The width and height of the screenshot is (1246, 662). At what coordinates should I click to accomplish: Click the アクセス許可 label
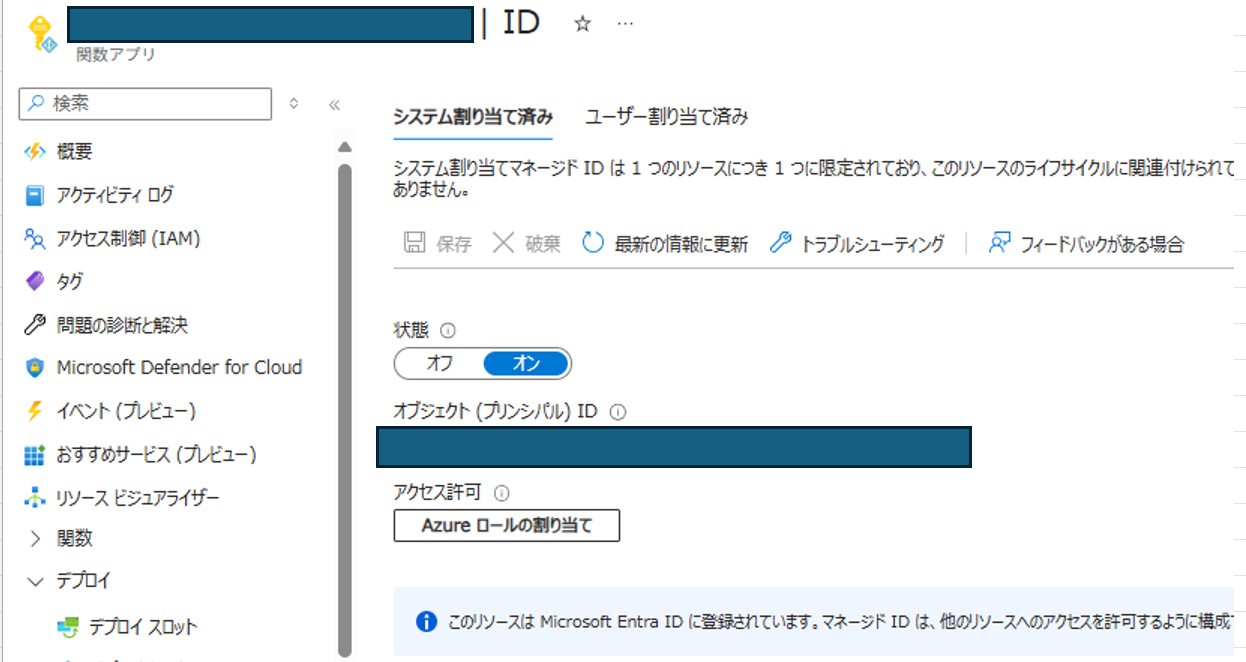[x=438, y=492]
